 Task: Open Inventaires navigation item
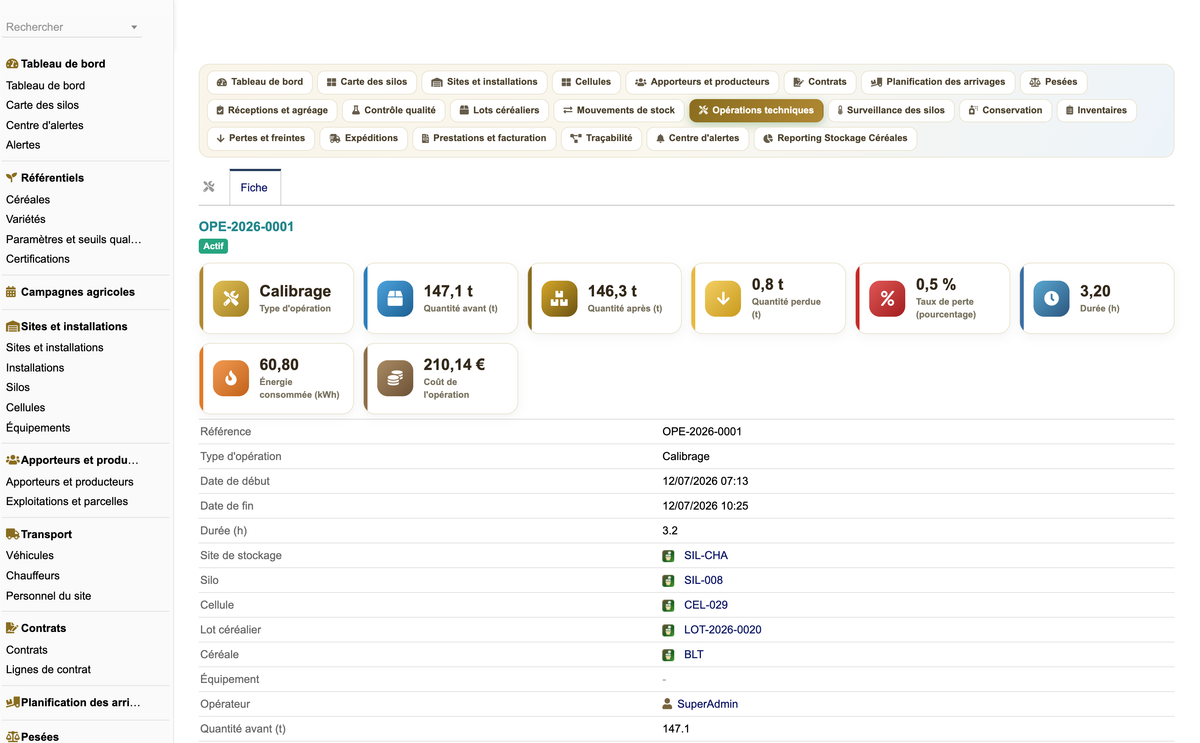pyautogui.click(x=1096, y=110)
